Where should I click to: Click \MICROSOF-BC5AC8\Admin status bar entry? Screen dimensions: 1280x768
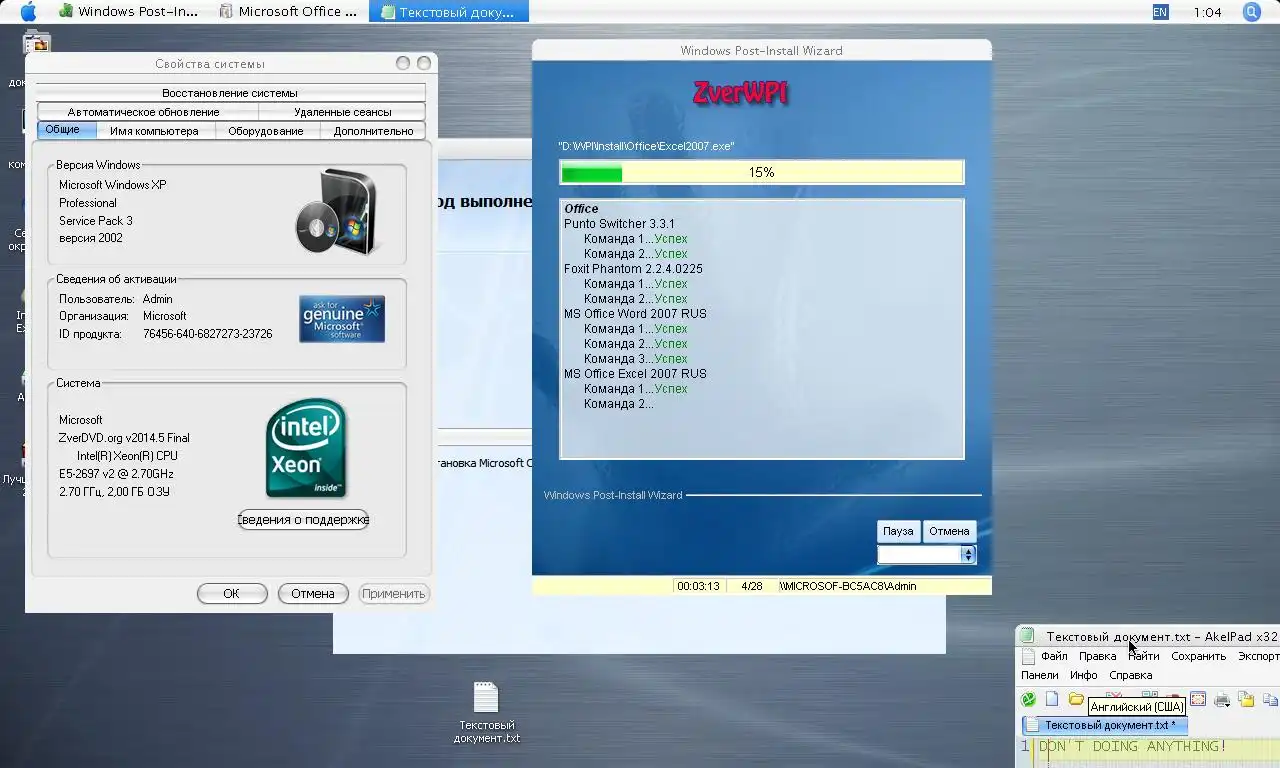point(848,586)
